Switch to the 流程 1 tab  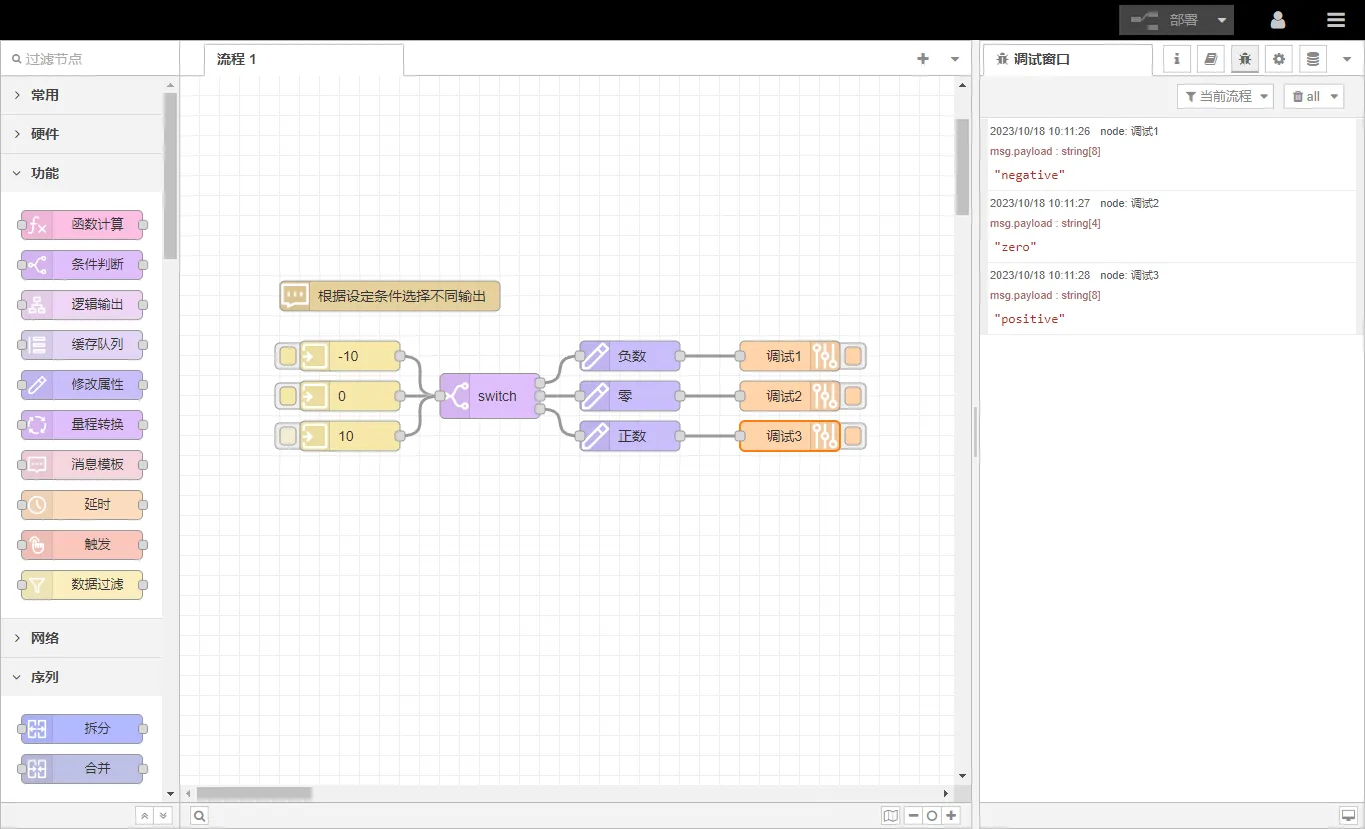point(237,59)
